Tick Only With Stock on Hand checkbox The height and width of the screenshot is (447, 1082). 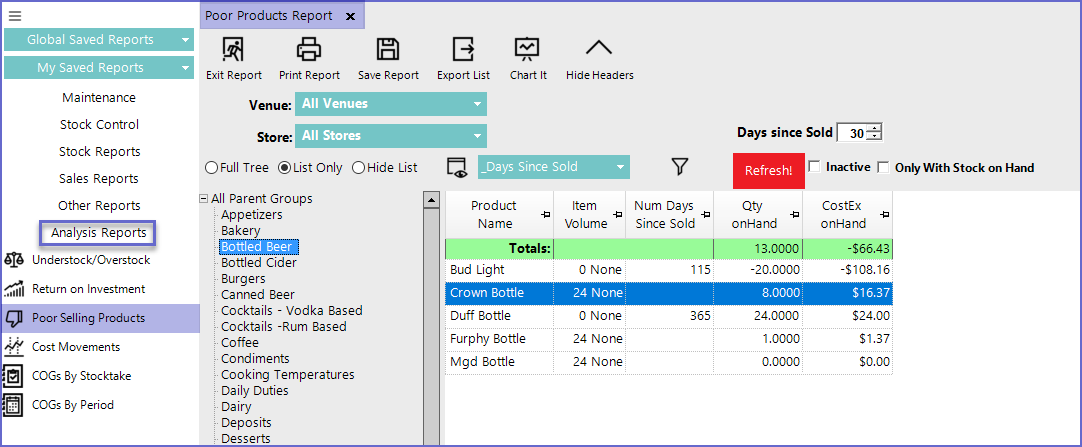point(883,168)
